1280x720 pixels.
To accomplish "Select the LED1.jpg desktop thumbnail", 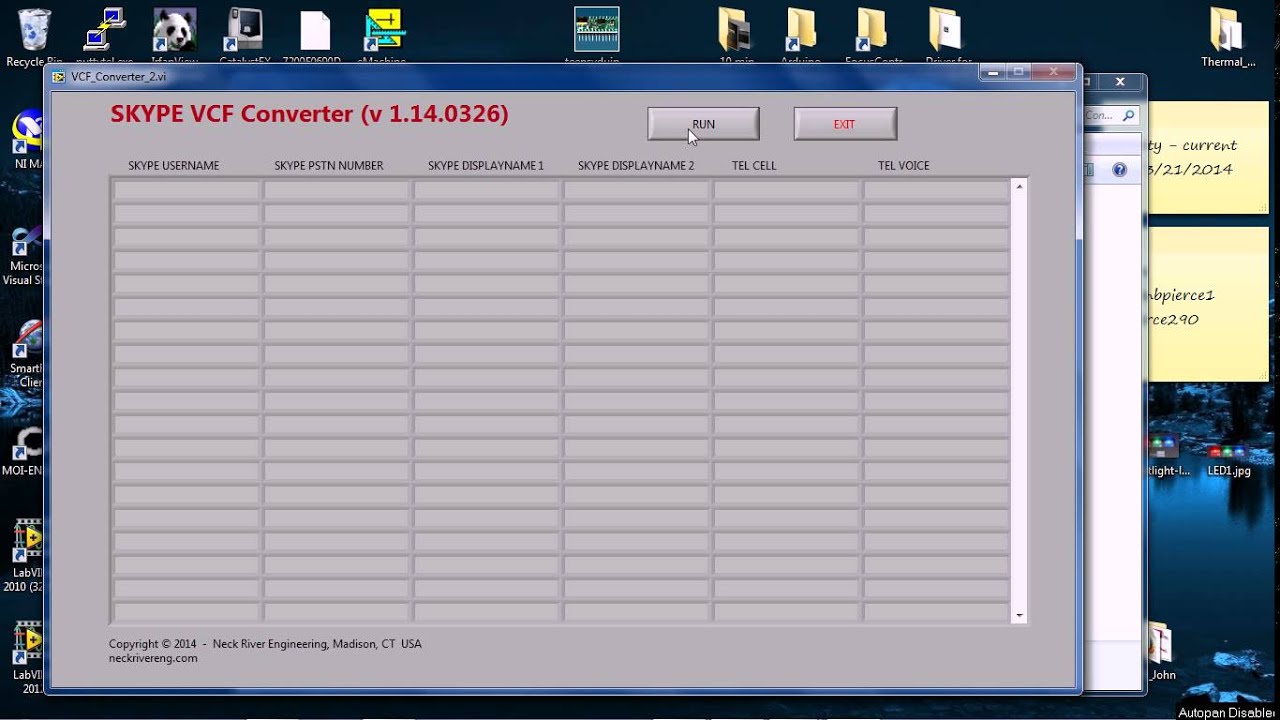I will [1228, 454].
